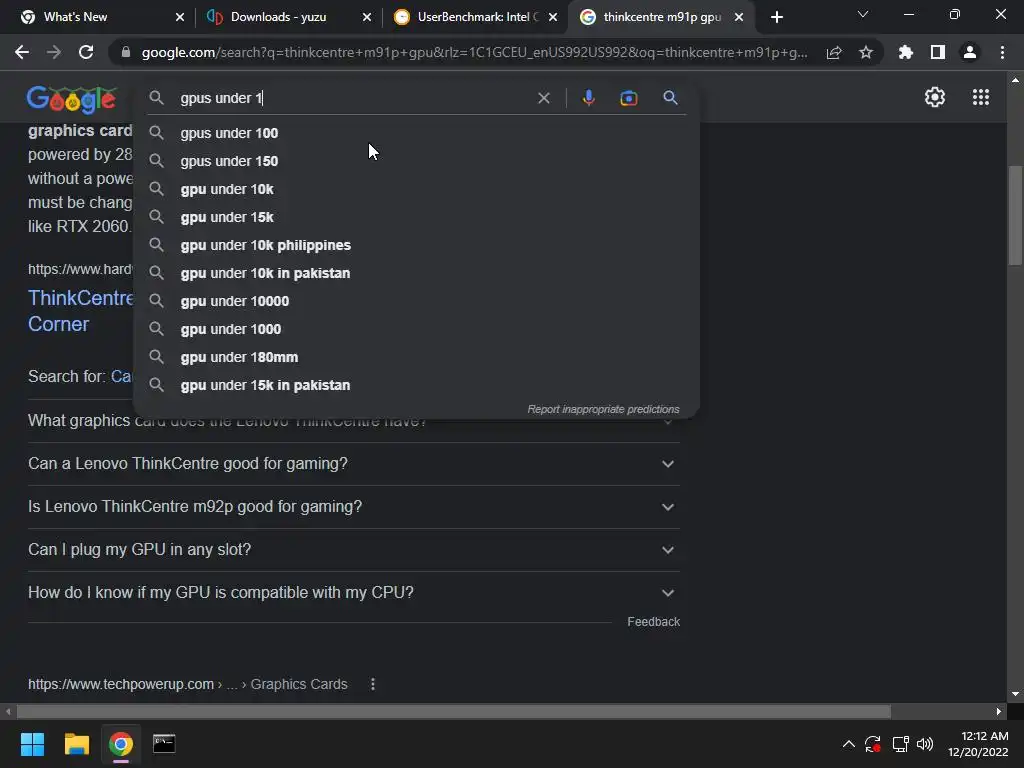Pick suggestion gpu under 10k in pakistan
Screen dimensions: 1024x768
[416, 274]
